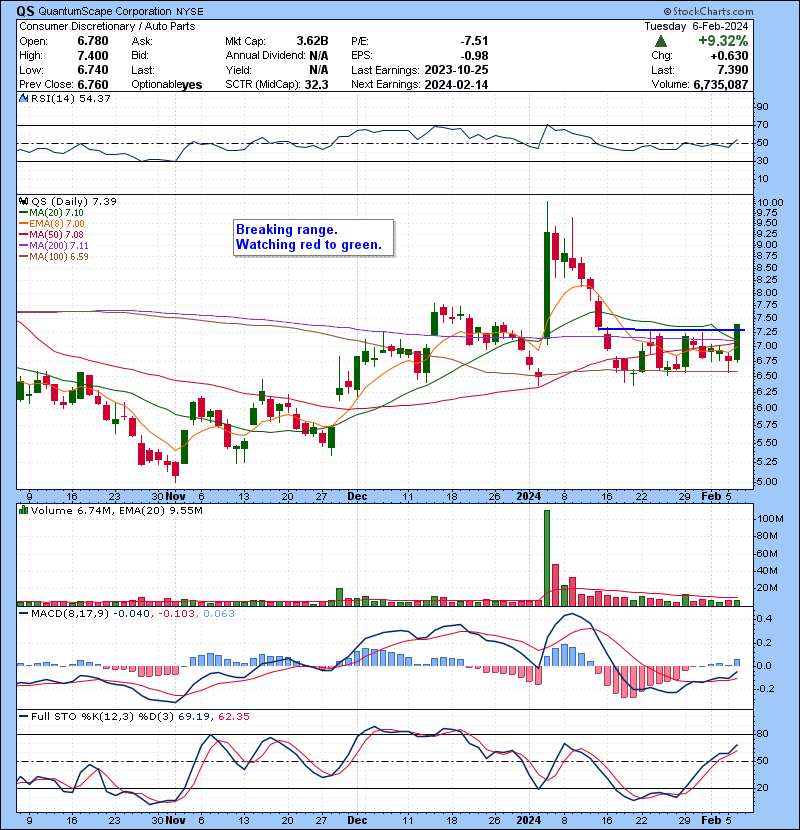Click the Last Earnings date 2023-10-25
Screen dimensions: 800x830
456,70
